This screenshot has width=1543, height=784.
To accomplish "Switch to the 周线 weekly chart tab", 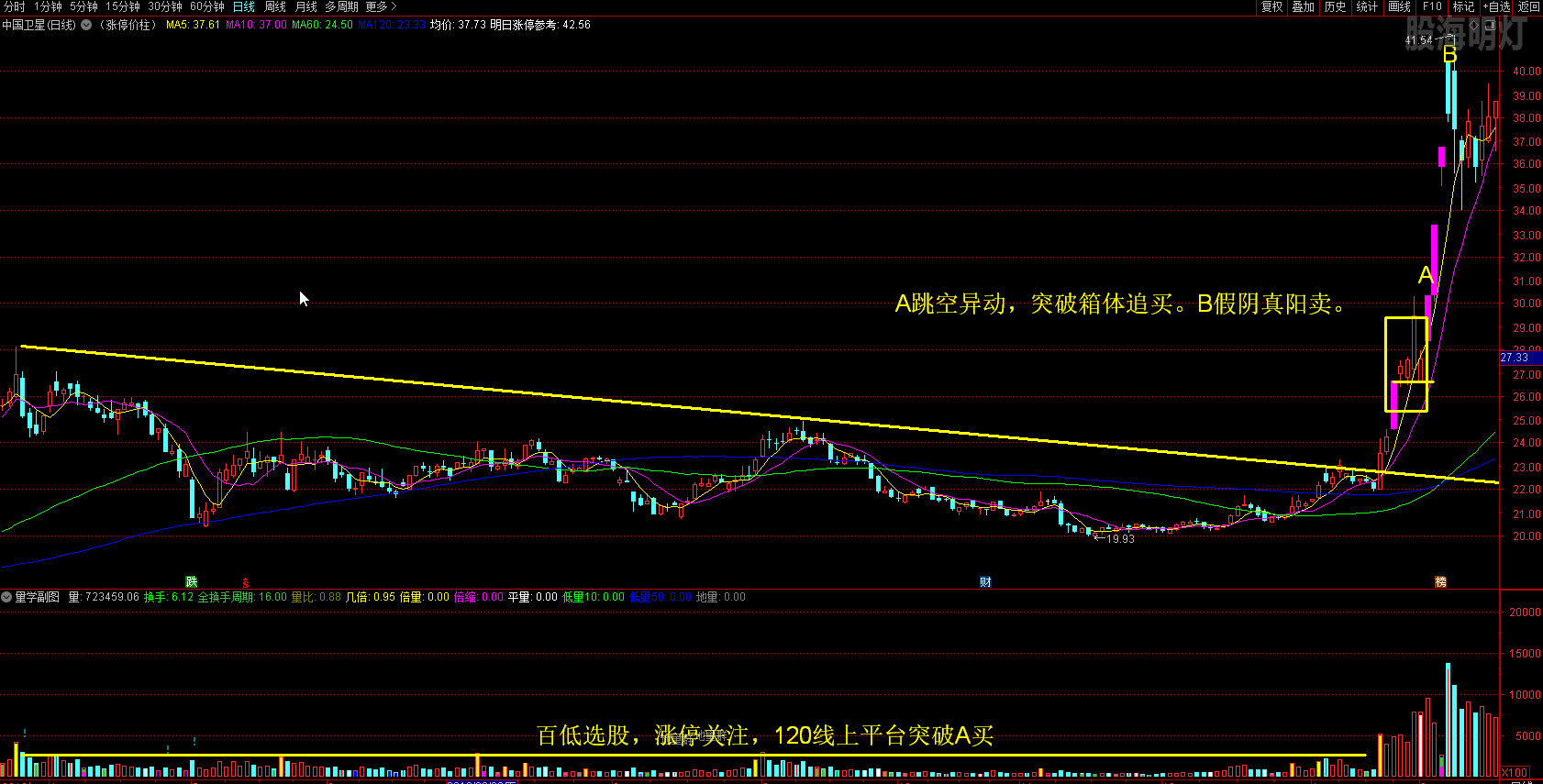I will [275, 6].
